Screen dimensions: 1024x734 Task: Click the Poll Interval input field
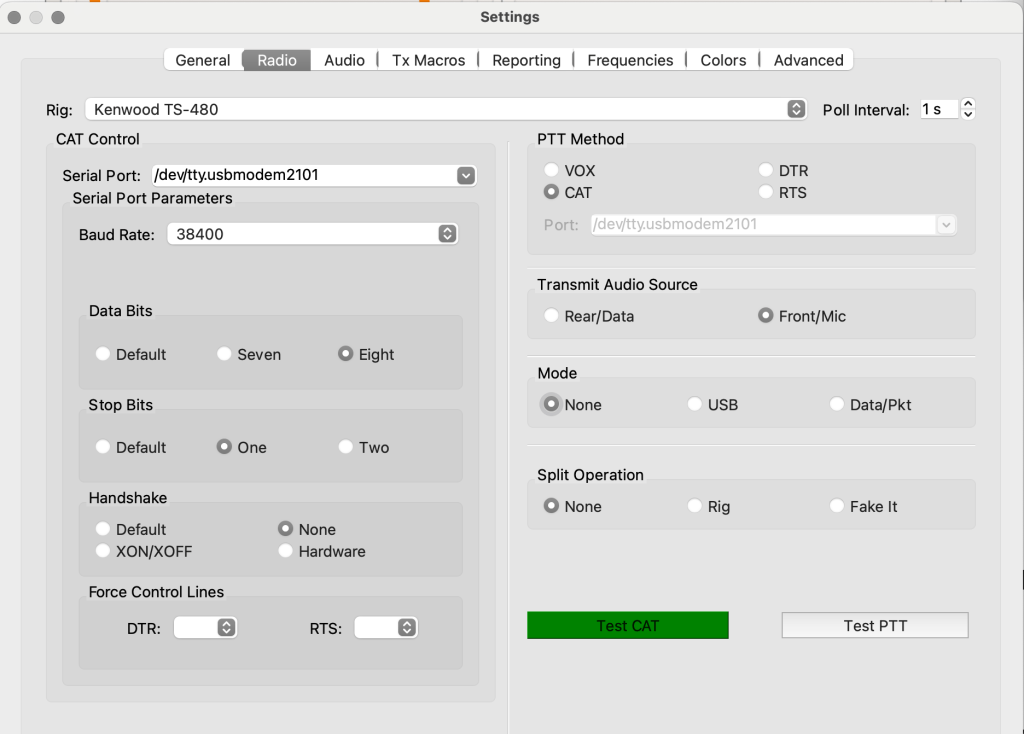point(938,109)
